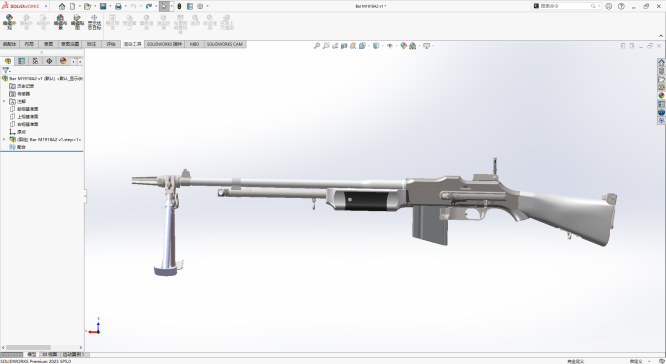The height and width of the screenshot is (364, 666).
Task: Collapse the ribbon with chevron arrow
Action: click(x=661, y=36)
